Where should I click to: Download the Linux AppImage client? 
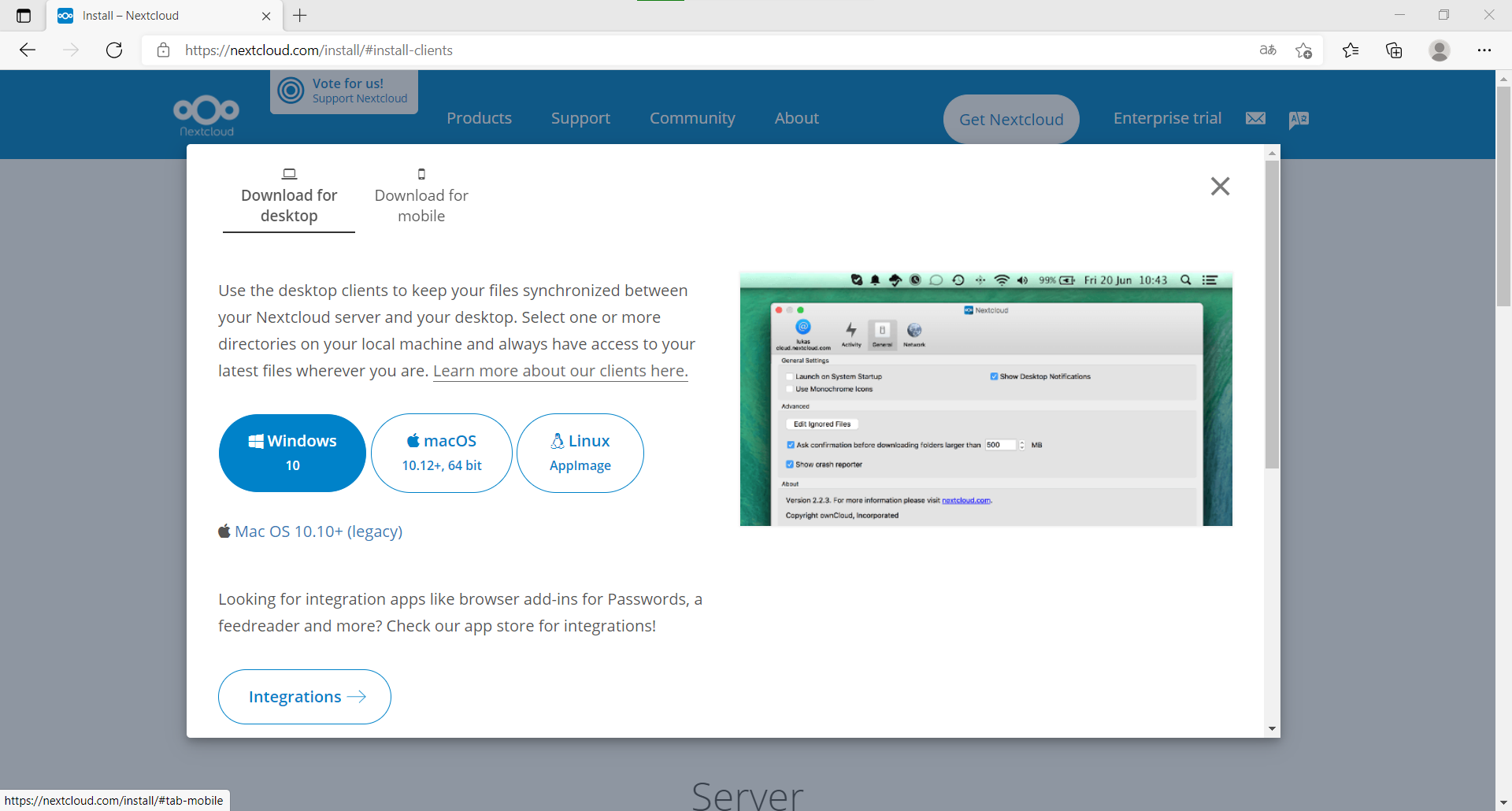point(580,453)
